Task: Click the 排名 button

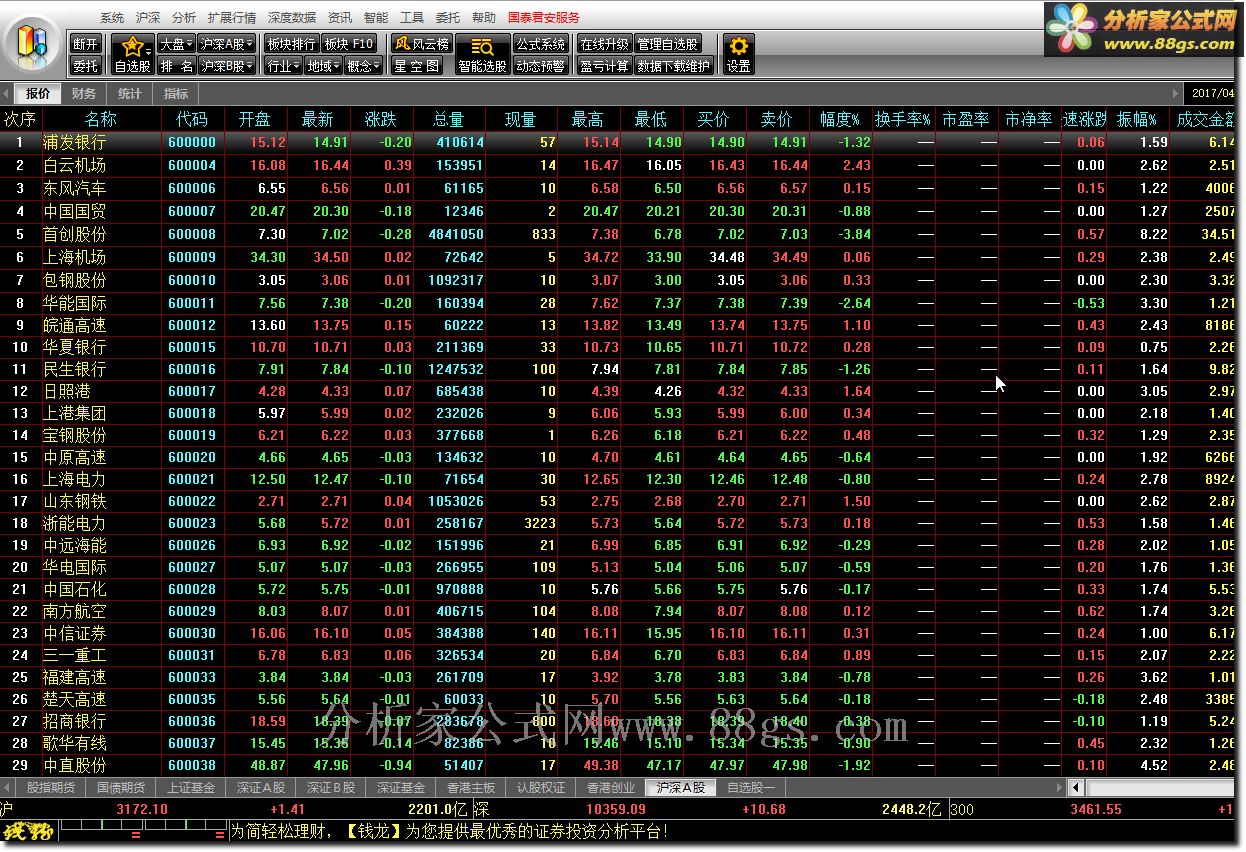Action: (175, 66)
